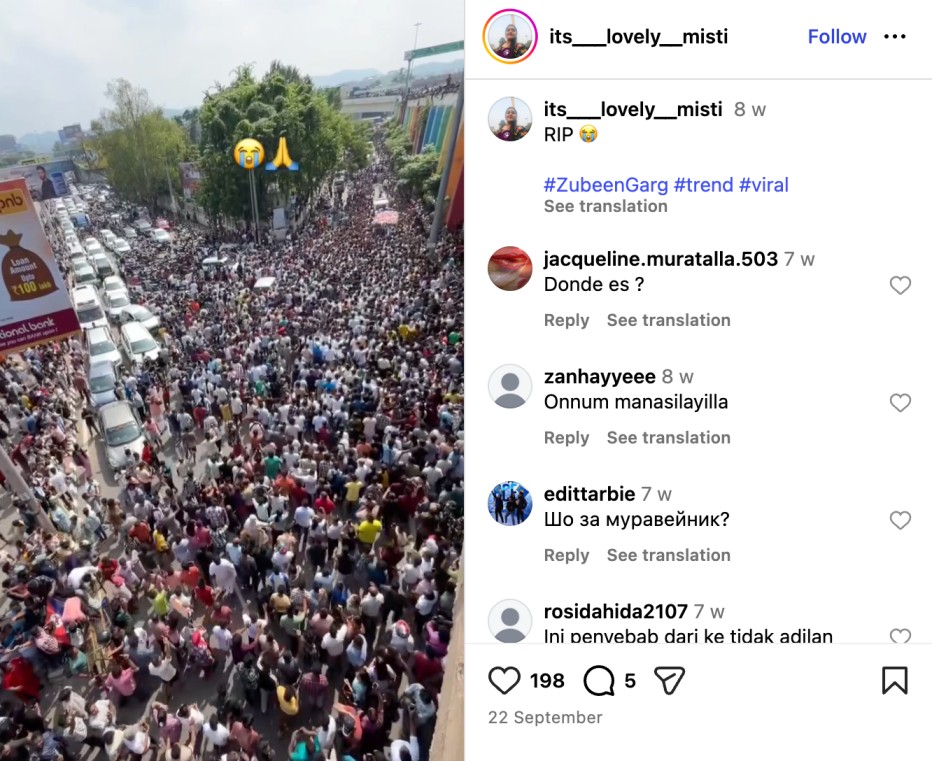The width and height of the screenshot is (932, 761).
Task: Open its___lovely__misti header profile picture
Action: (510, 37)
